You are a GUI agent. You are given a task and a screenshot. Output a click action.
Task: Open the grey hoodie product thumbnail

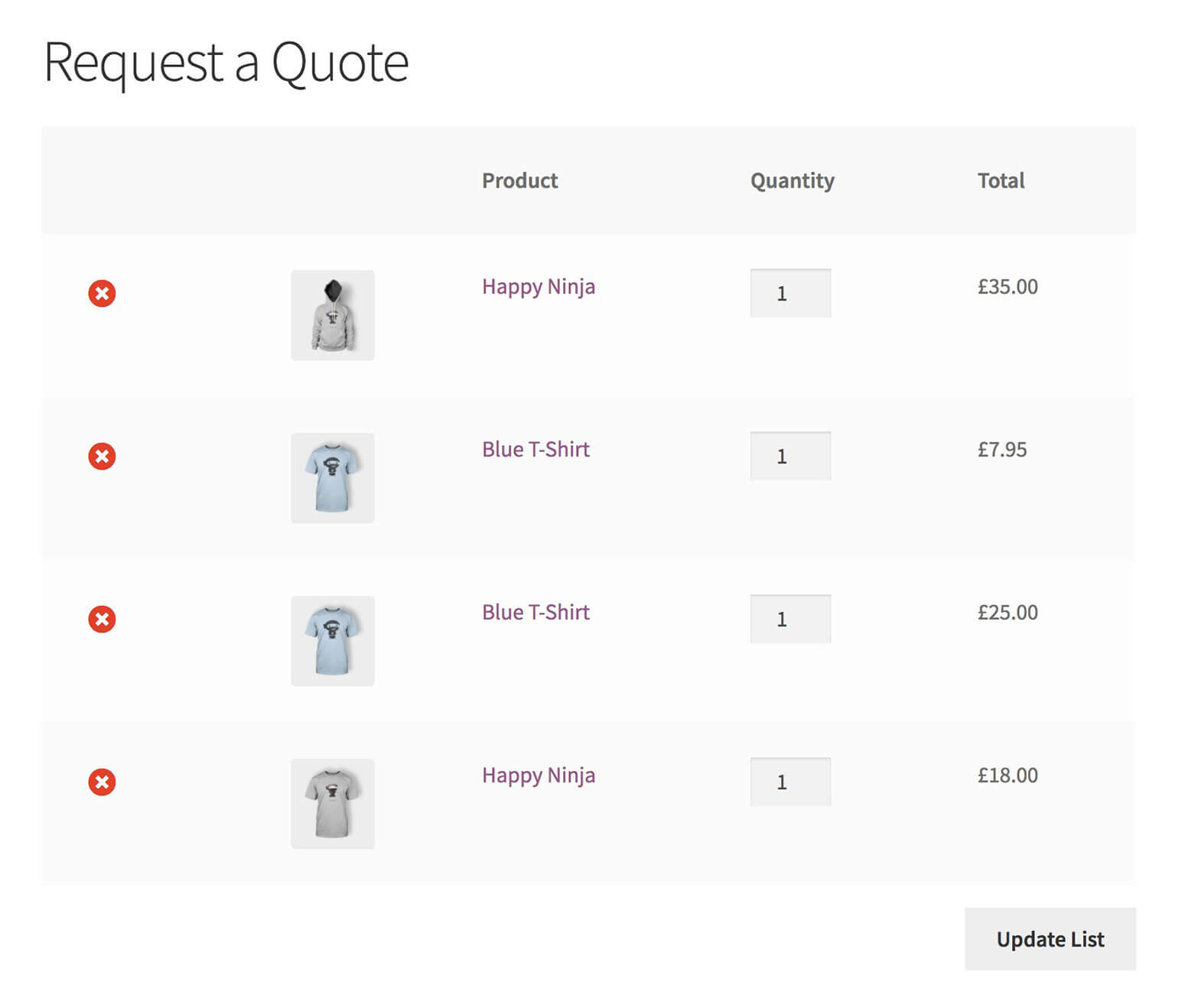click(333, 315)
